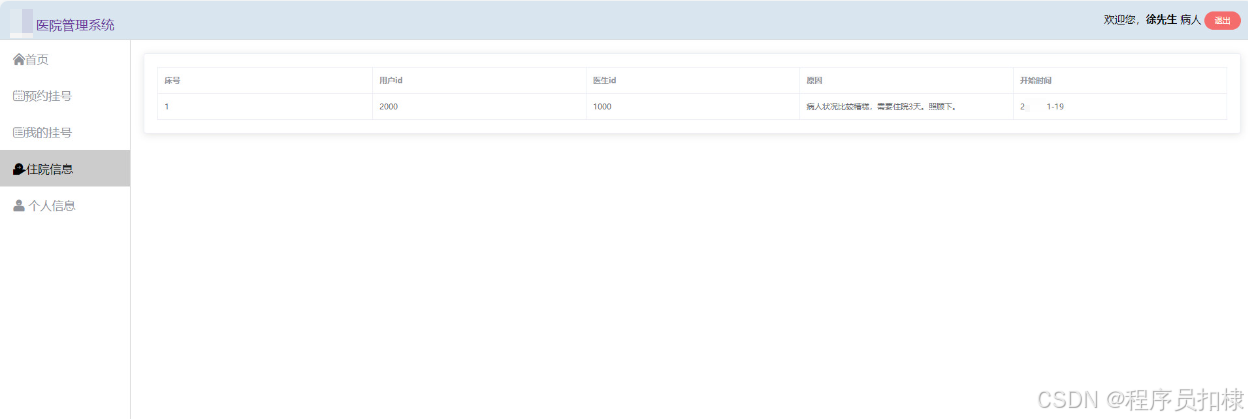Viewport: 1248px width, 419px height.
Task: Click the list icon beside 我的挂号
Action: point(17,133)
